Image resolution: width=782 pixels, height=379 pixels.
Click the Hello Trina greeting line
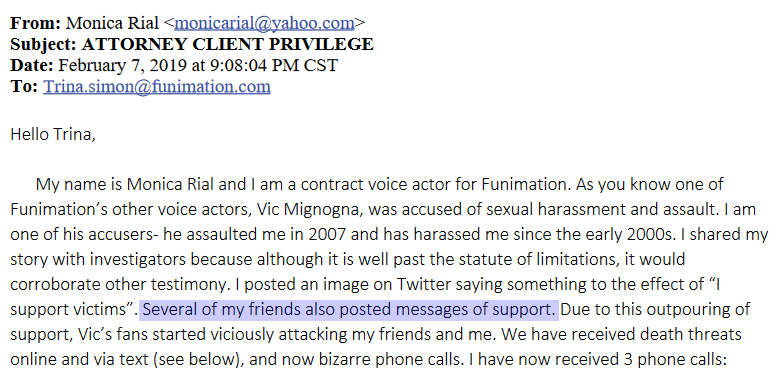point(53,135)
